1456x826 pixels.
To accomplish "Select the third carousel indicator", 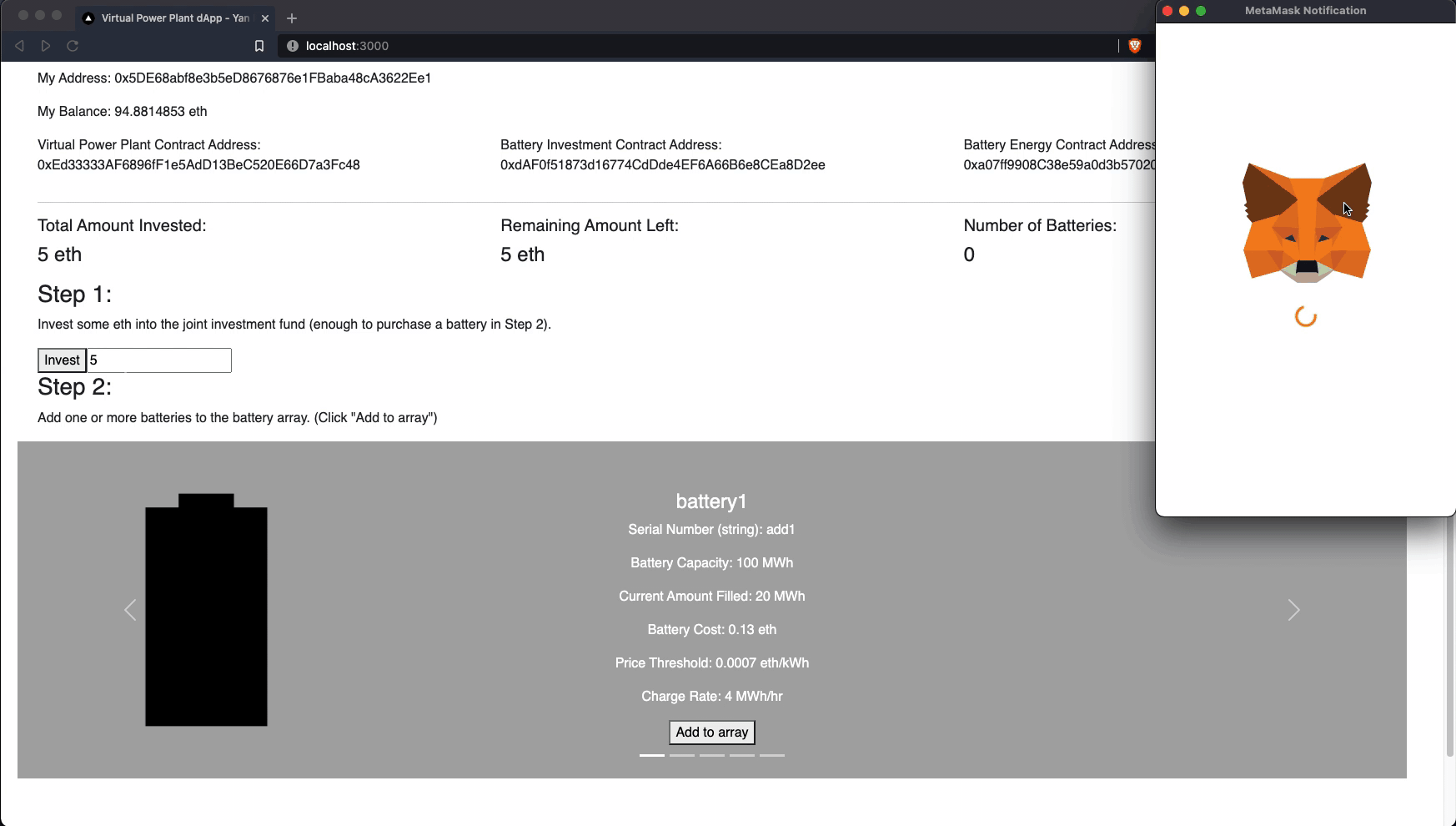I will click(712, 755).
